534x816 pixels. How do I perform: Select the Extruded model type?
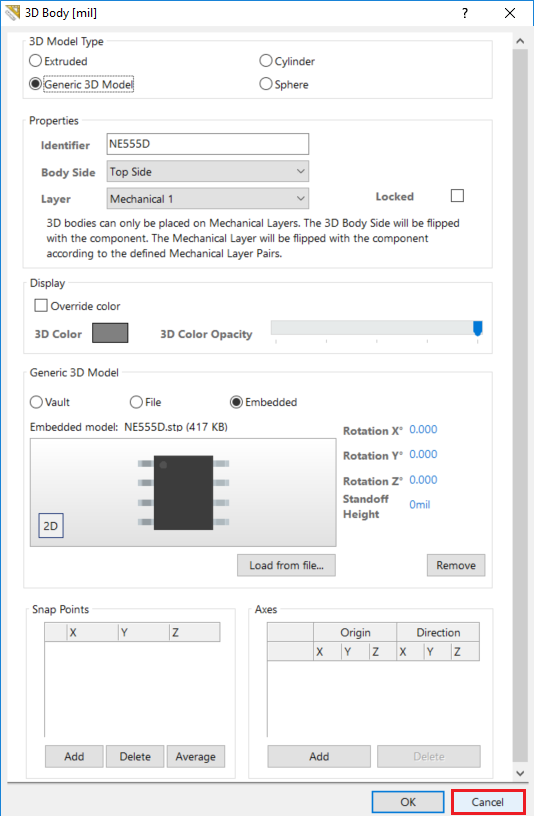58,61
